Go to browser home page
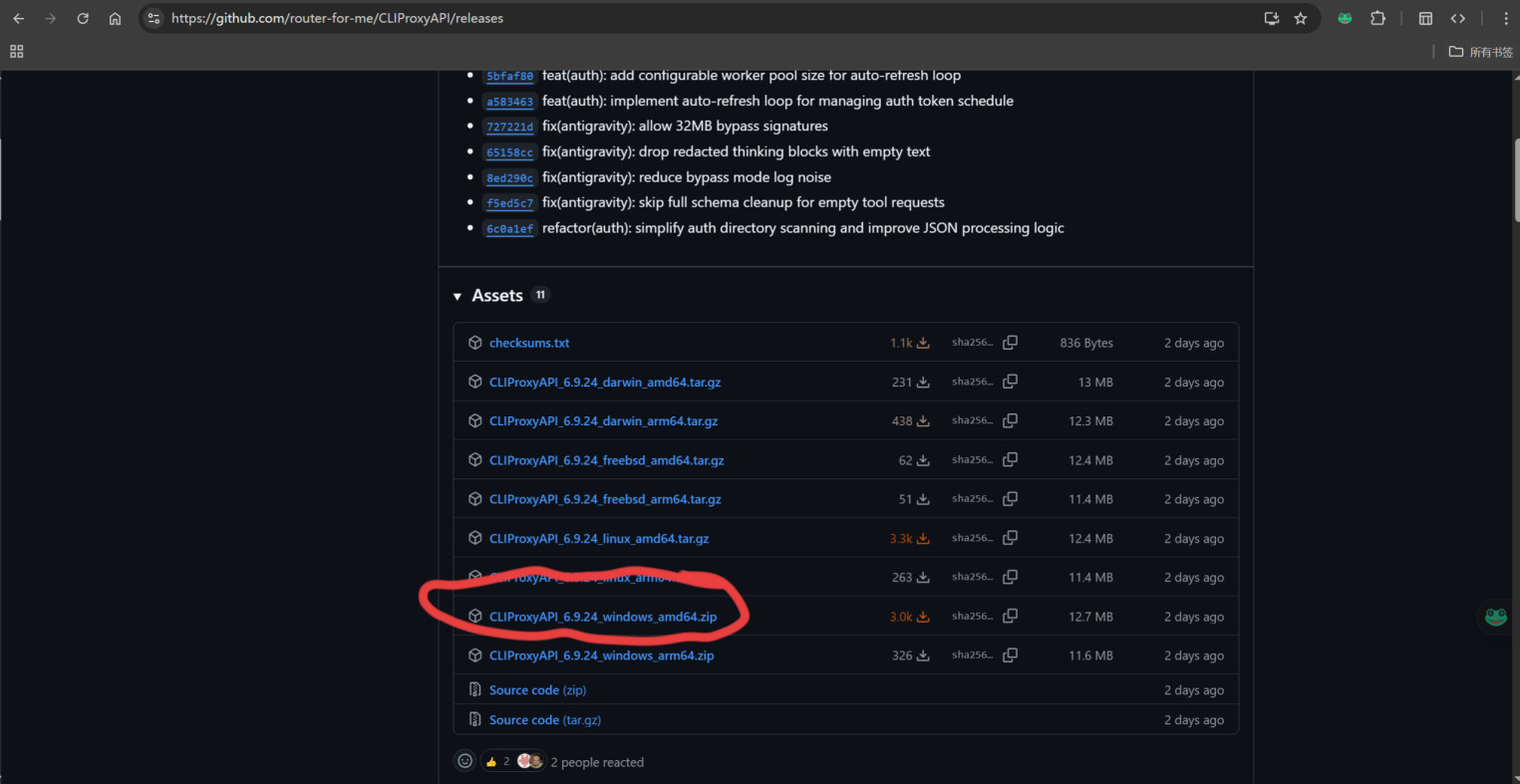 [x=115, y=18]
